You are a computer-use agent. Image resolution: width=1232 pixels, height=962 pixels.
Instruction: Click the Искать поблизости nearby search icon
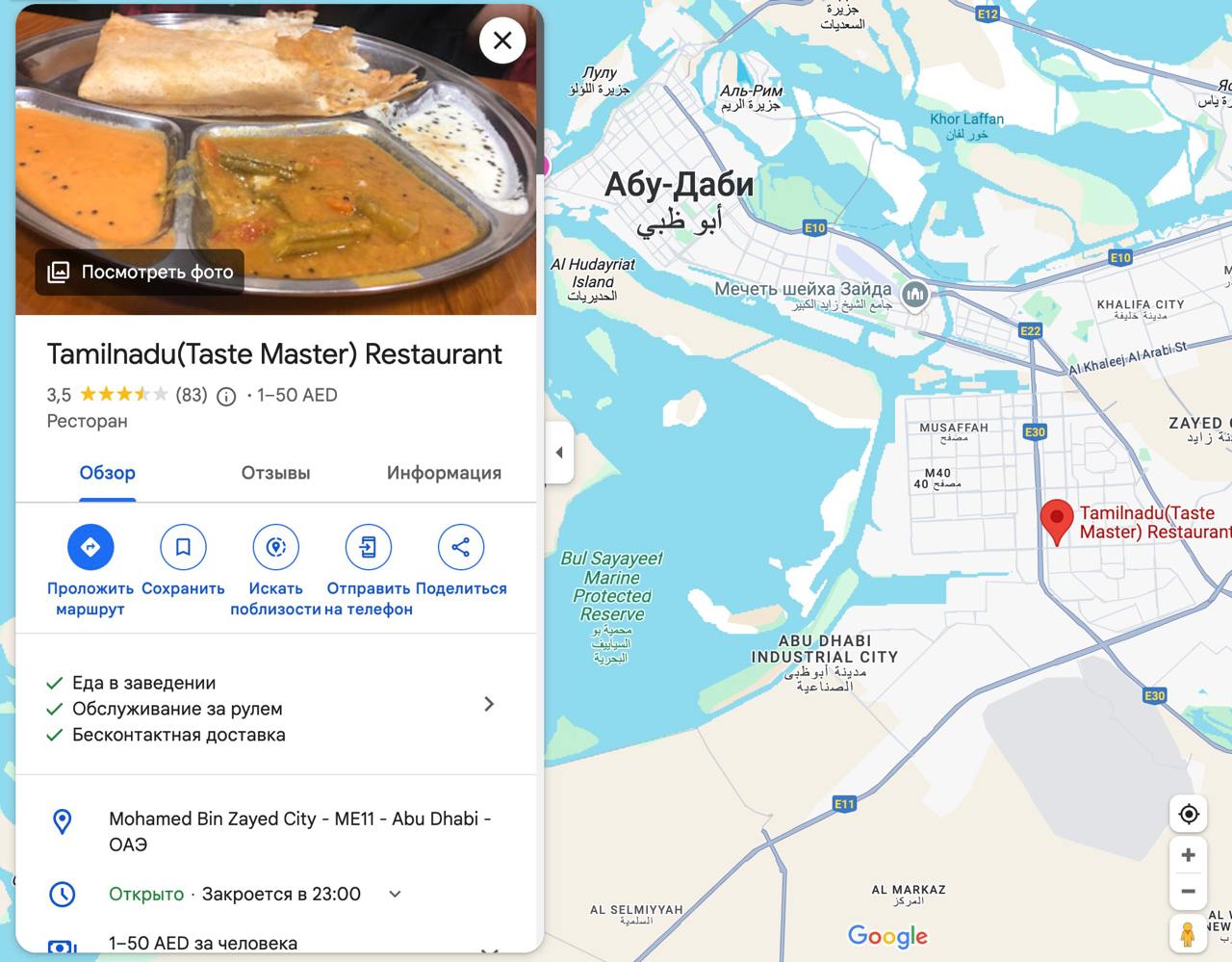[x=275, y=547]
